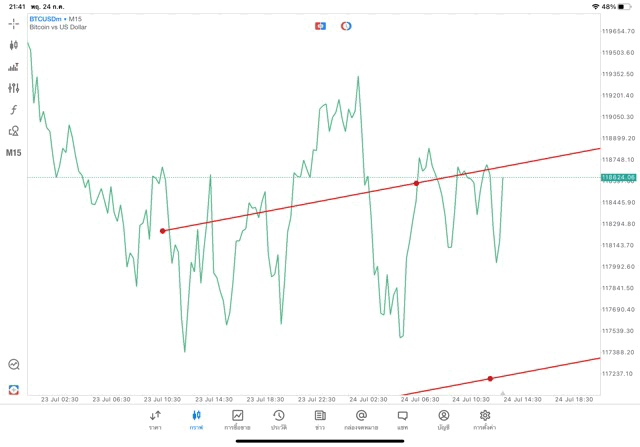This screenshot has height=447, width=640.
Task: Open chart type candlestick icon
Action: pyautogui.click(x=13, y=45)
